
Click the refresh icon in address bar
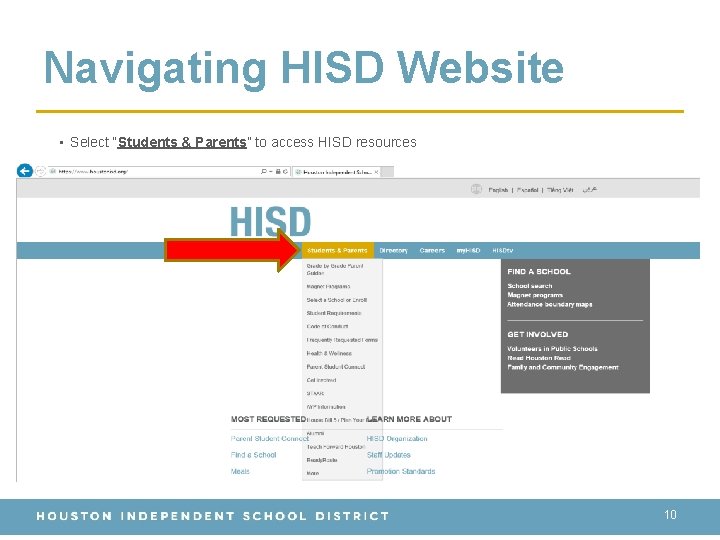[x=285, y=171]
